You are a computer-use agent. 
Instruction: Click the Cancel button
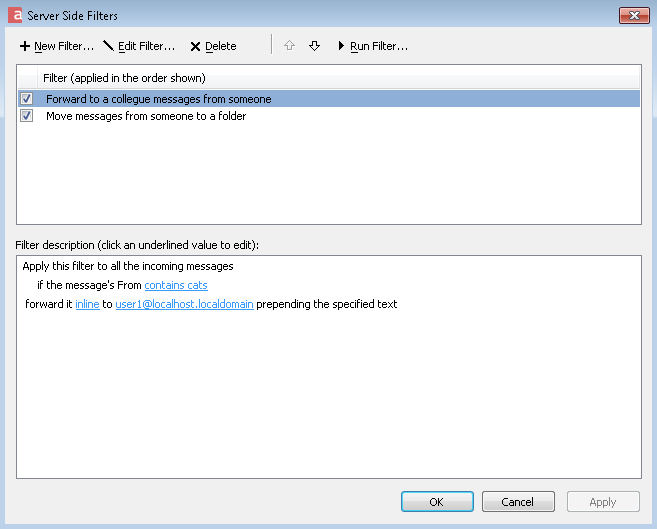point(518,501)
